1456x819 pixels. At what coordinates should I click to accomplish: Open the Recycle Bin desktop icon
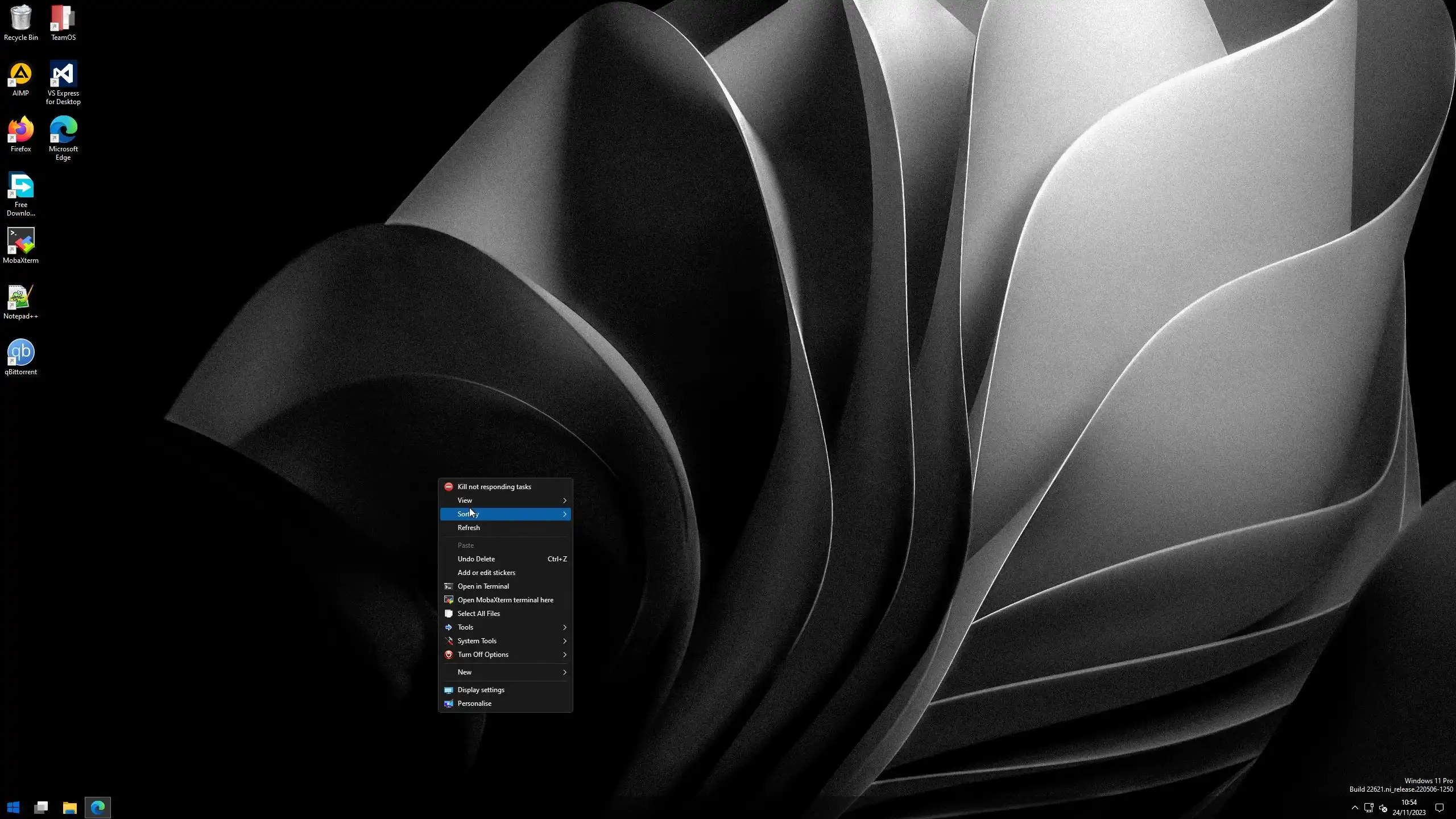[21, 18]
